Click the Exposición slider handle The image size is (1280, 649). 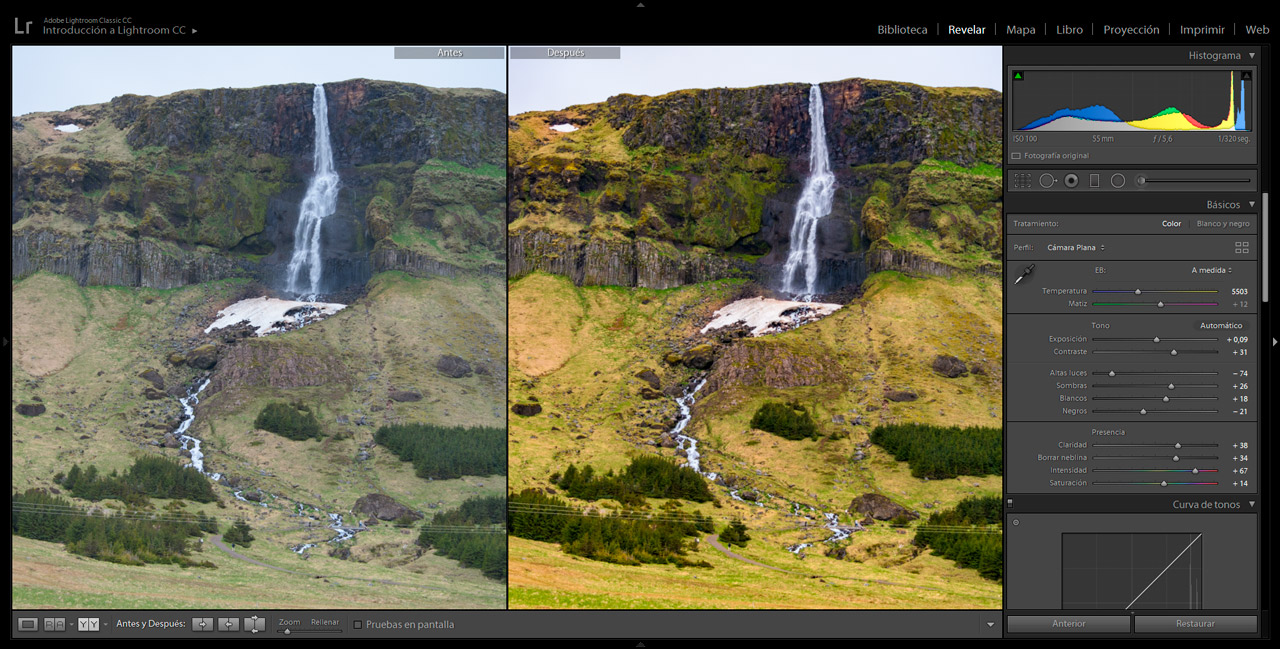(x=1156, y=340)
